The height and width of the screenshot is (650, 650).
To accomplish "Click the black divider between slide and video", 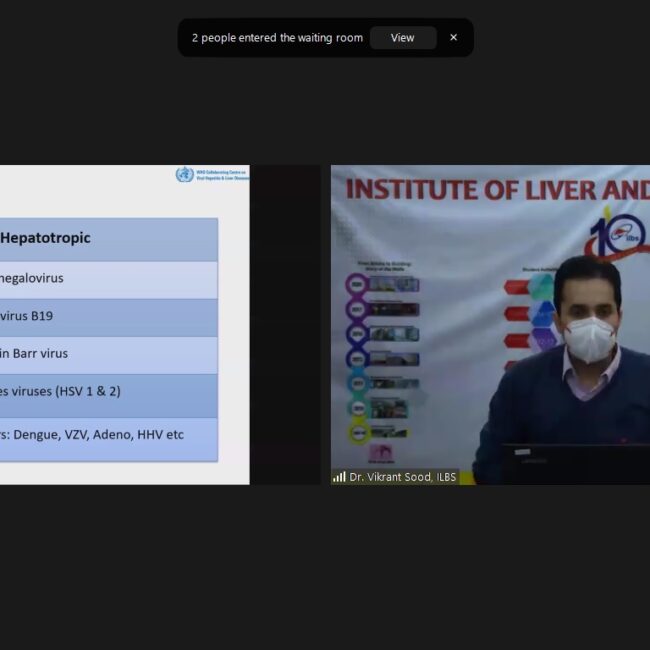I will 290,325.
